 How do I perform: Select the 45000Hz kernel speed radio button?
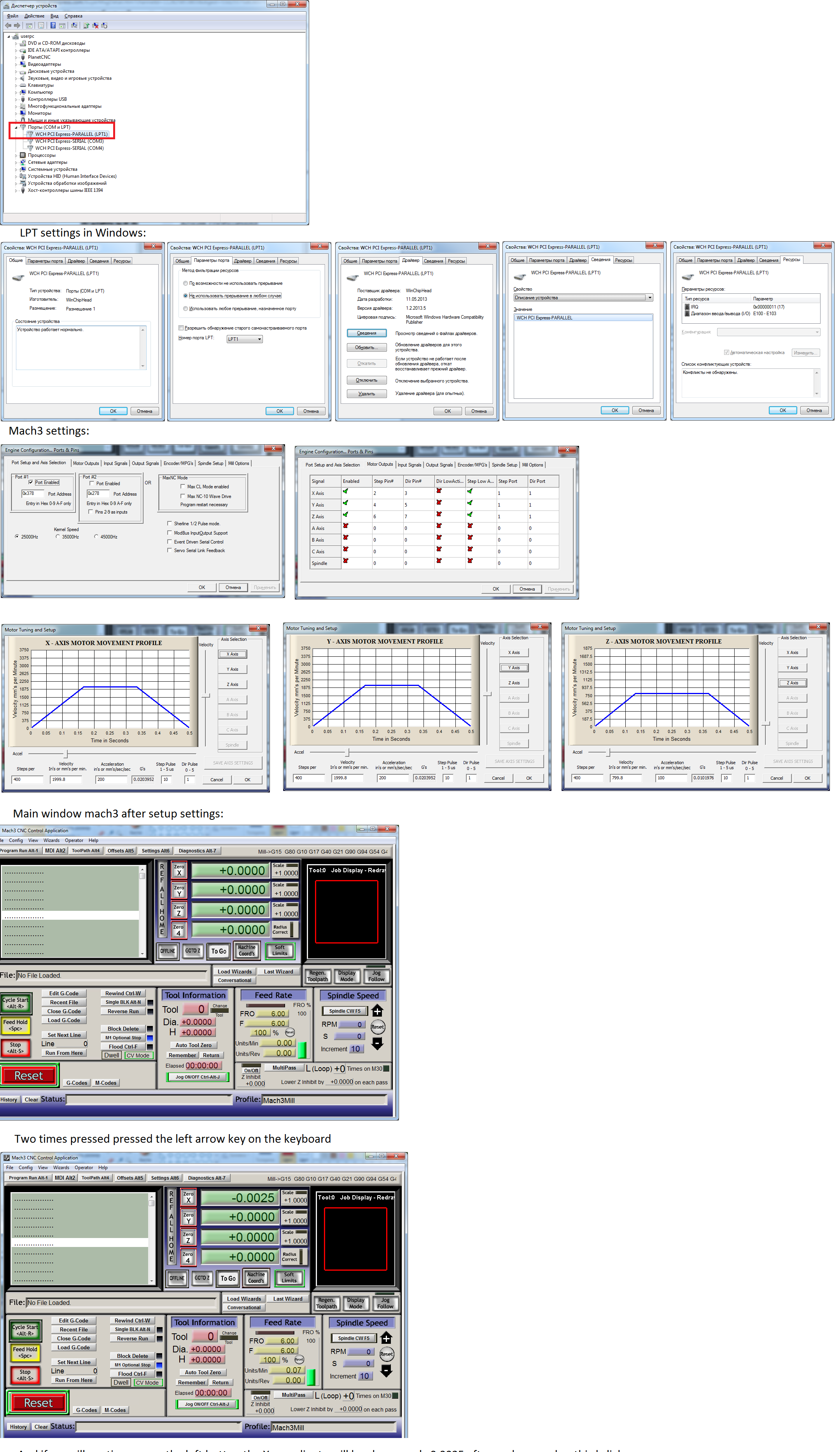pos(96,537)
